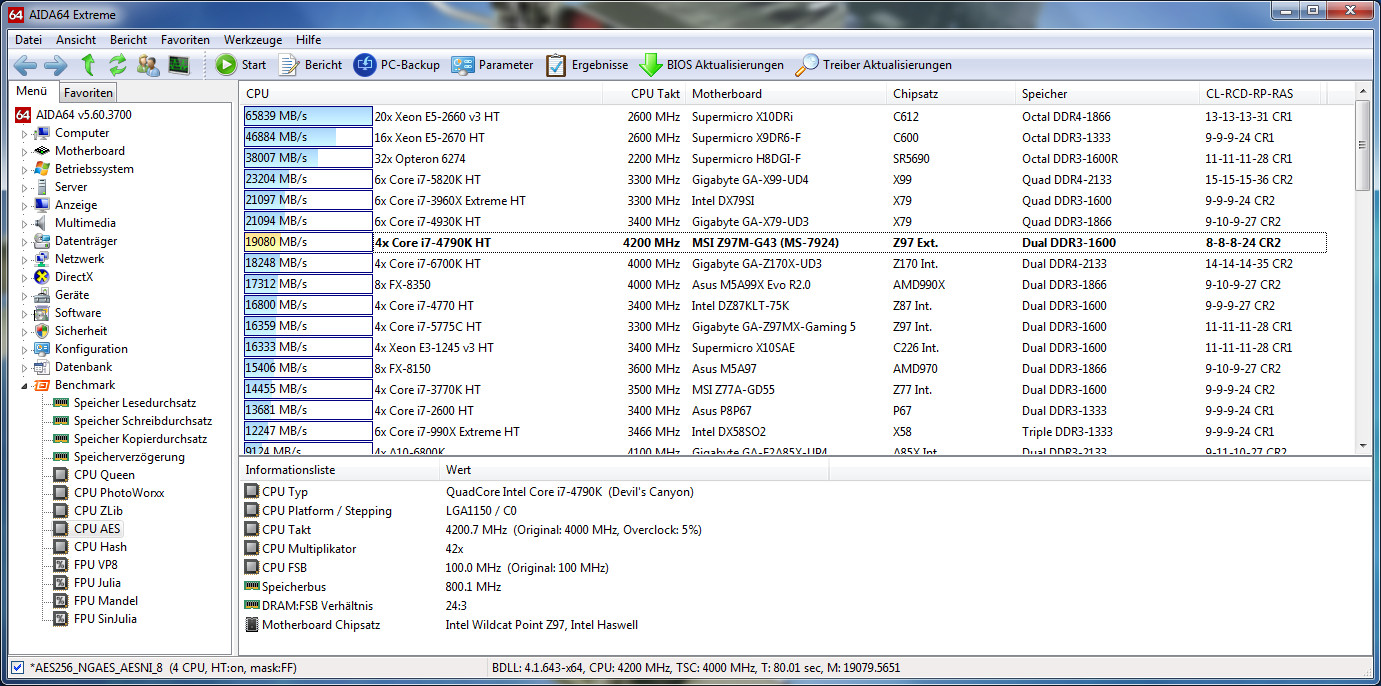The height and width of the screenshot is (686, 1381).
Task: Click the refresh toolbar icon
Action: pos(118,65)
